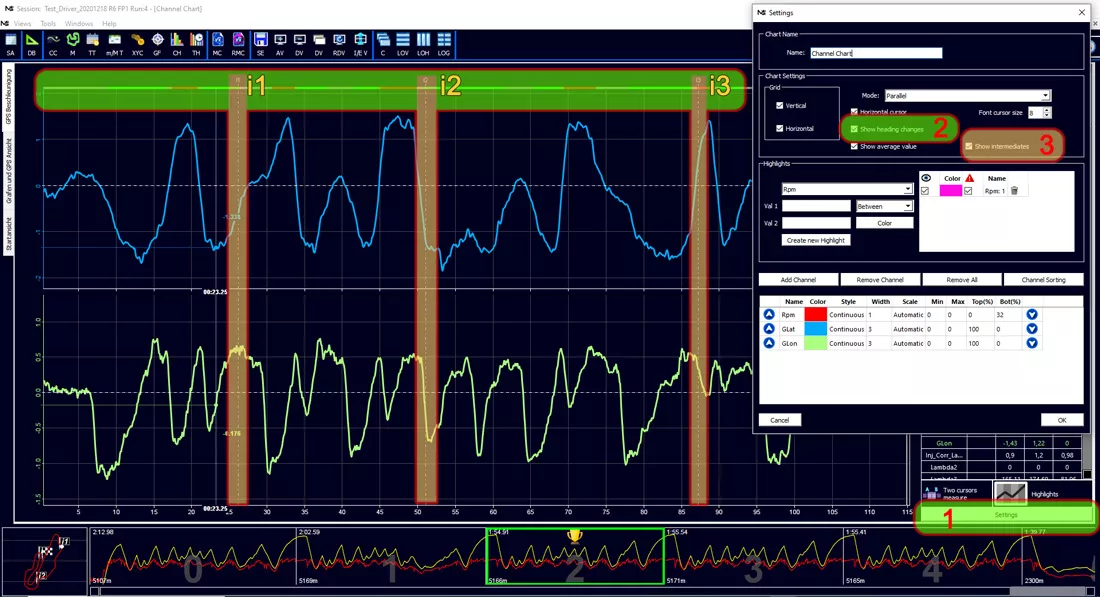Screen dimensions: 1100x597
Task: Delete the Rpm: 1 highlight with trash icon
Action: [x=1014, y=191]
